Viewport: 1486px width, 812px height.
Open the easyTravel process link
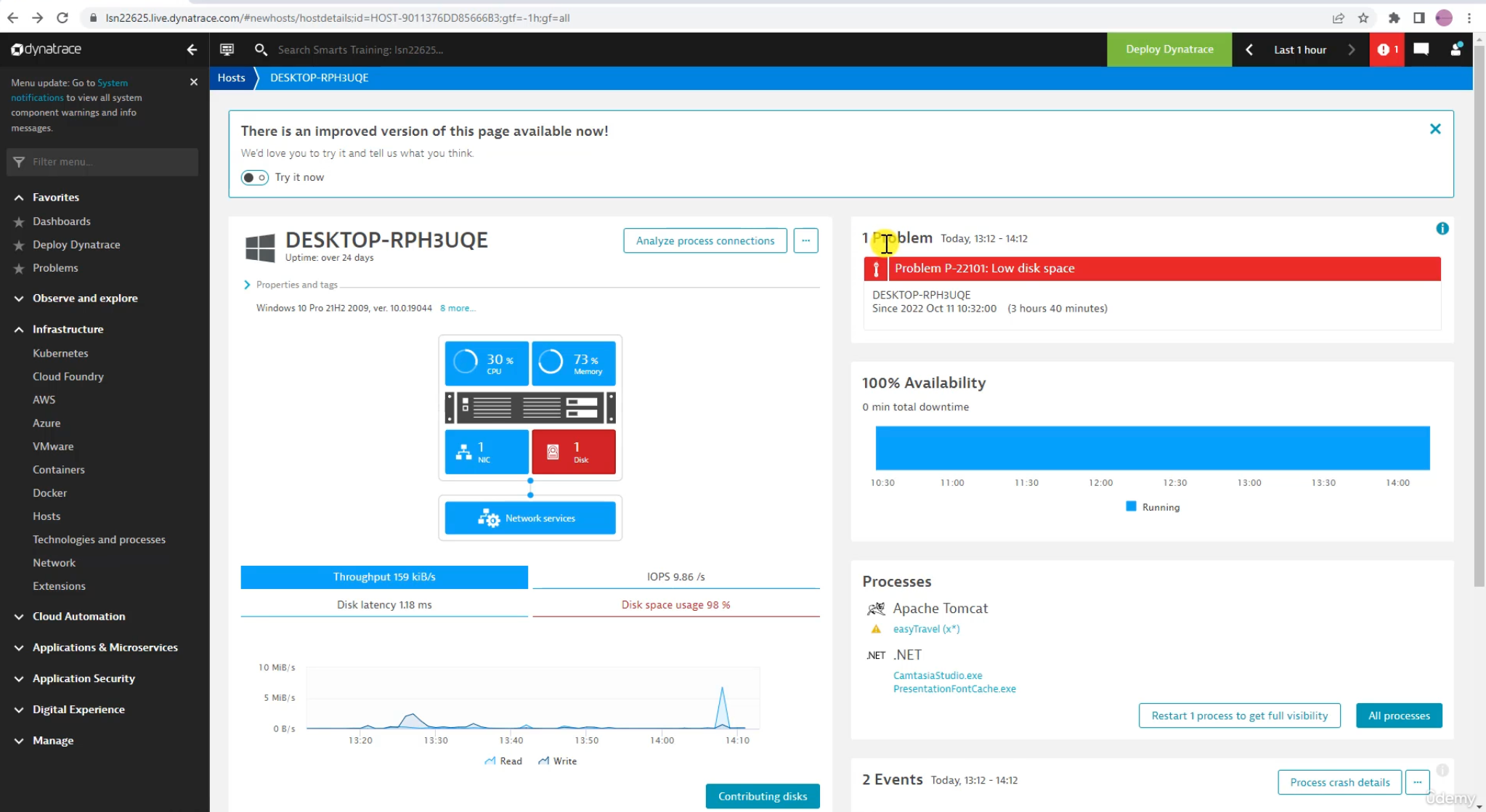[926, 629]
